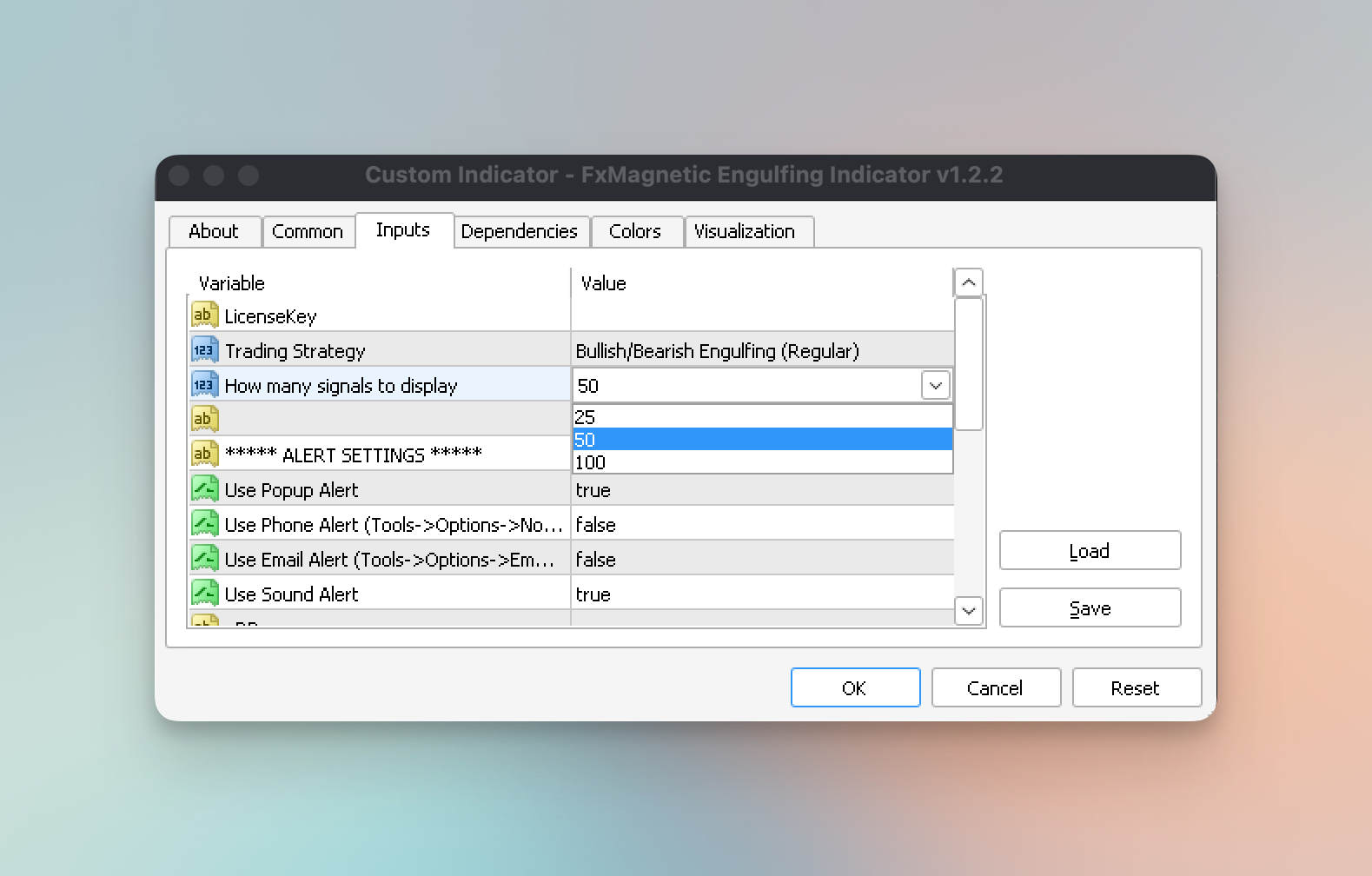Click the Use Popup Alert boolean icon
Viewport: 1372px width, 876px height.
click(204, 489)
